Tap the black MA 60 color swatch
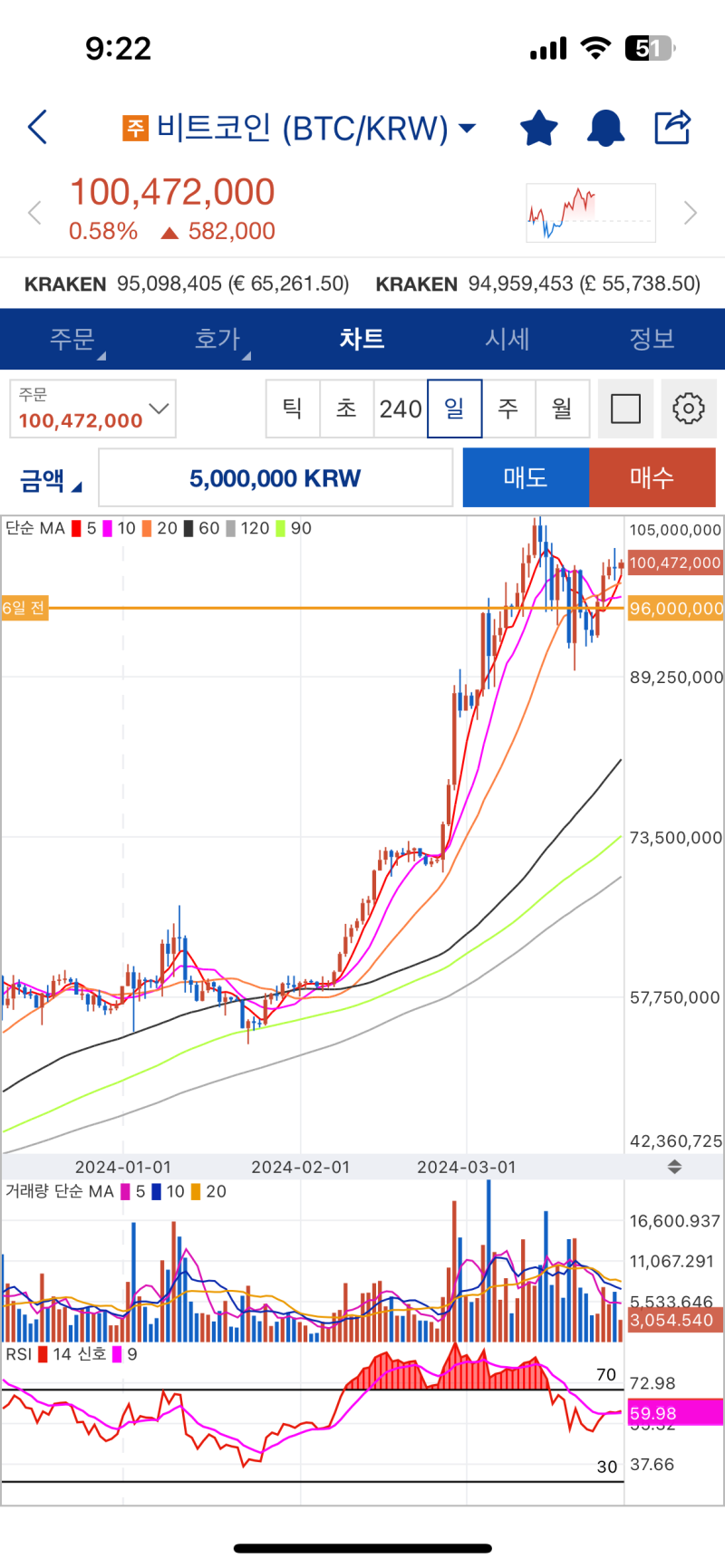Viewport: 725px width, 1568px height. [188, 528]
